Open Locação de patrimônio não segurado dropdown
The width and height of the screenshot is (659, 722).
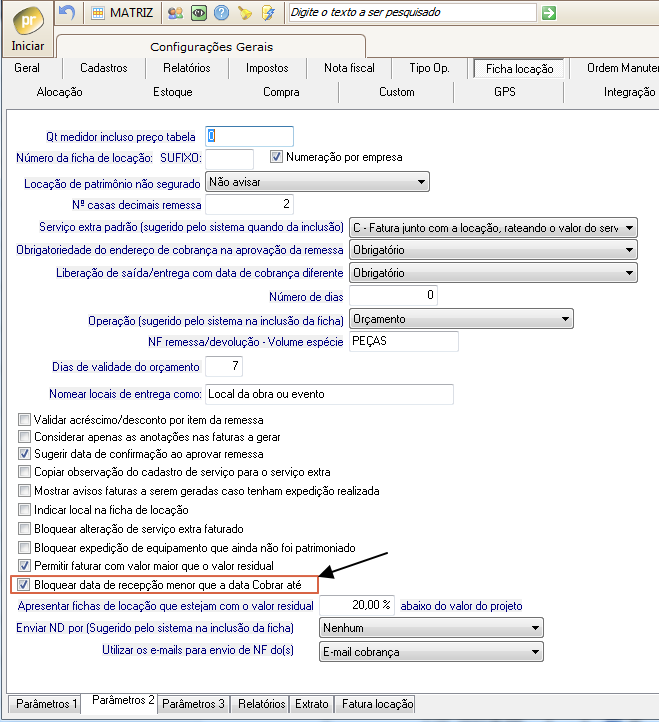pyautogui.click(x=317, y=182)
